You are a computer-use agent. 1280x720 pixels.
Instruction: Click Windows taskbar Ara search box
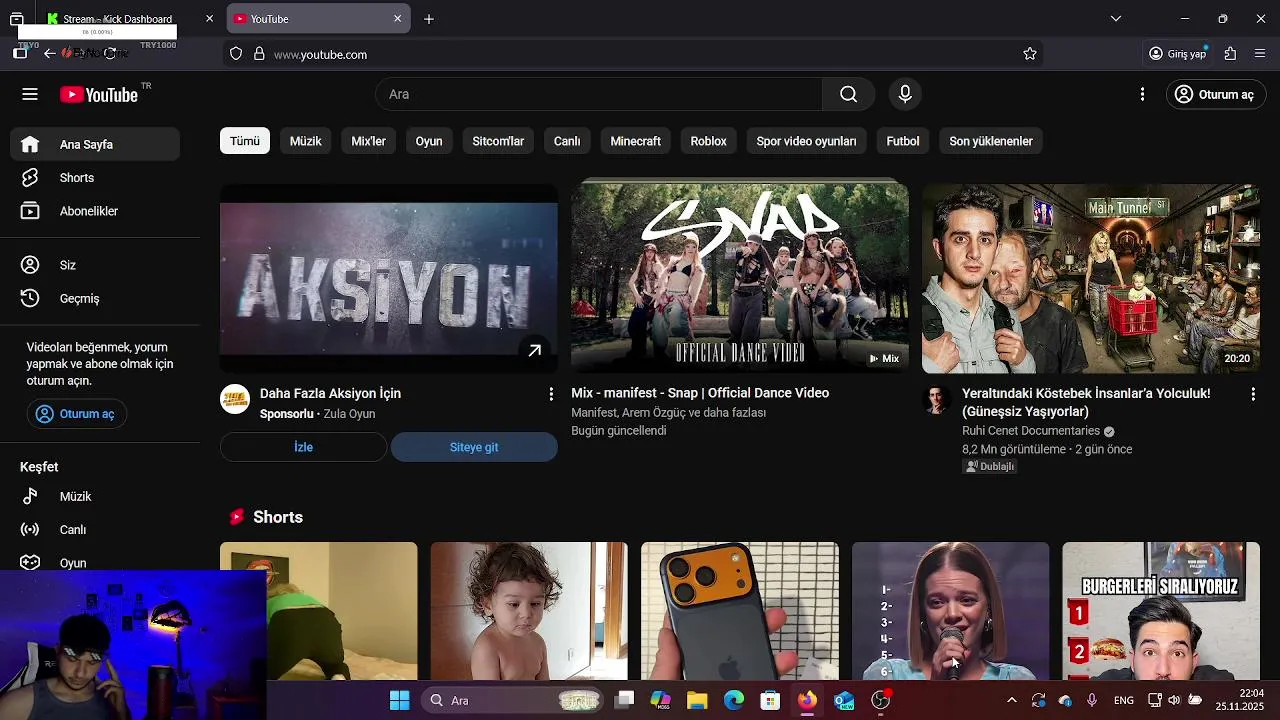[x=512, y=700]
